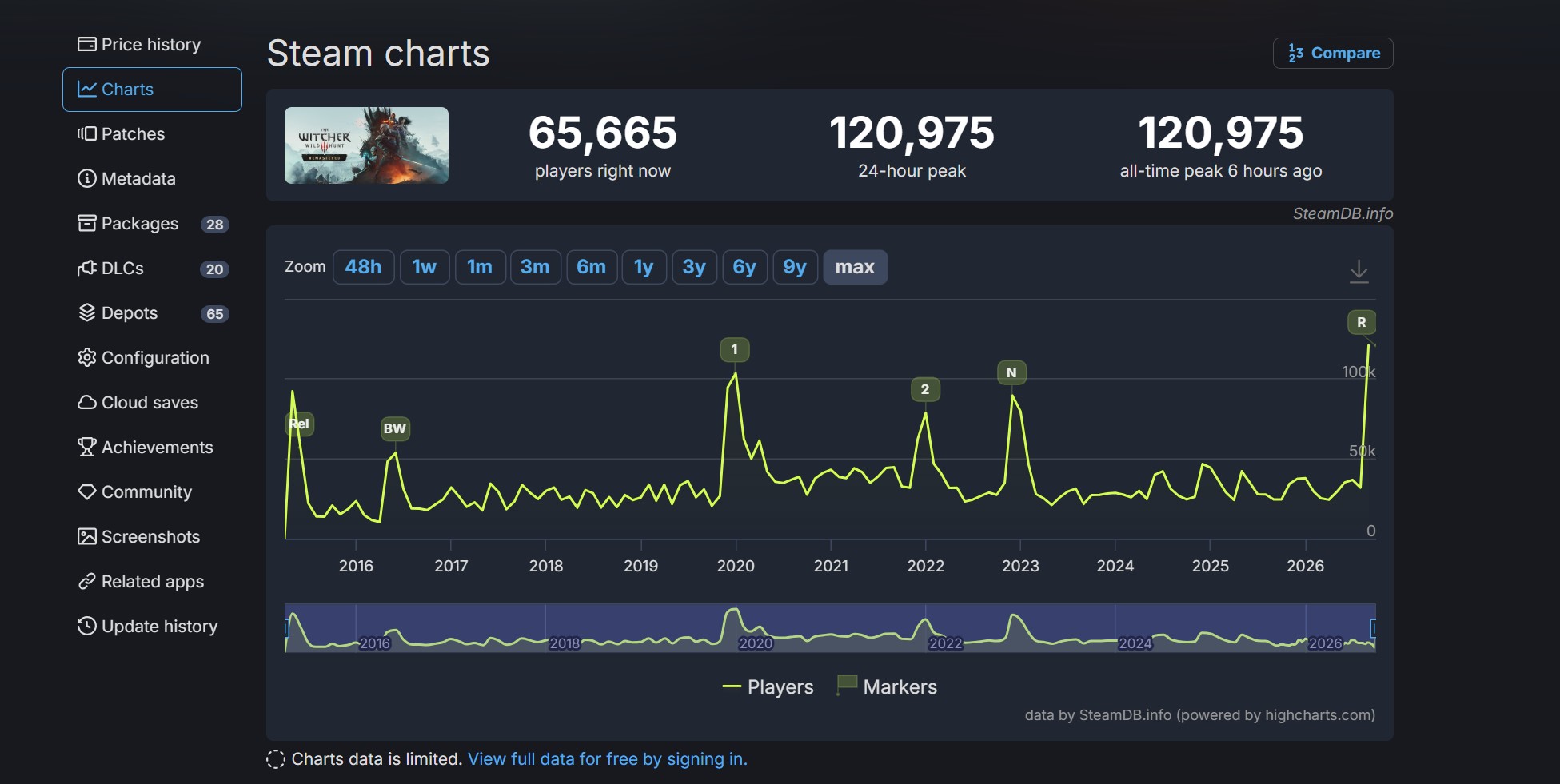Click the Compare numbered-list icon
1560x784 pixels.
(1295, 53)
